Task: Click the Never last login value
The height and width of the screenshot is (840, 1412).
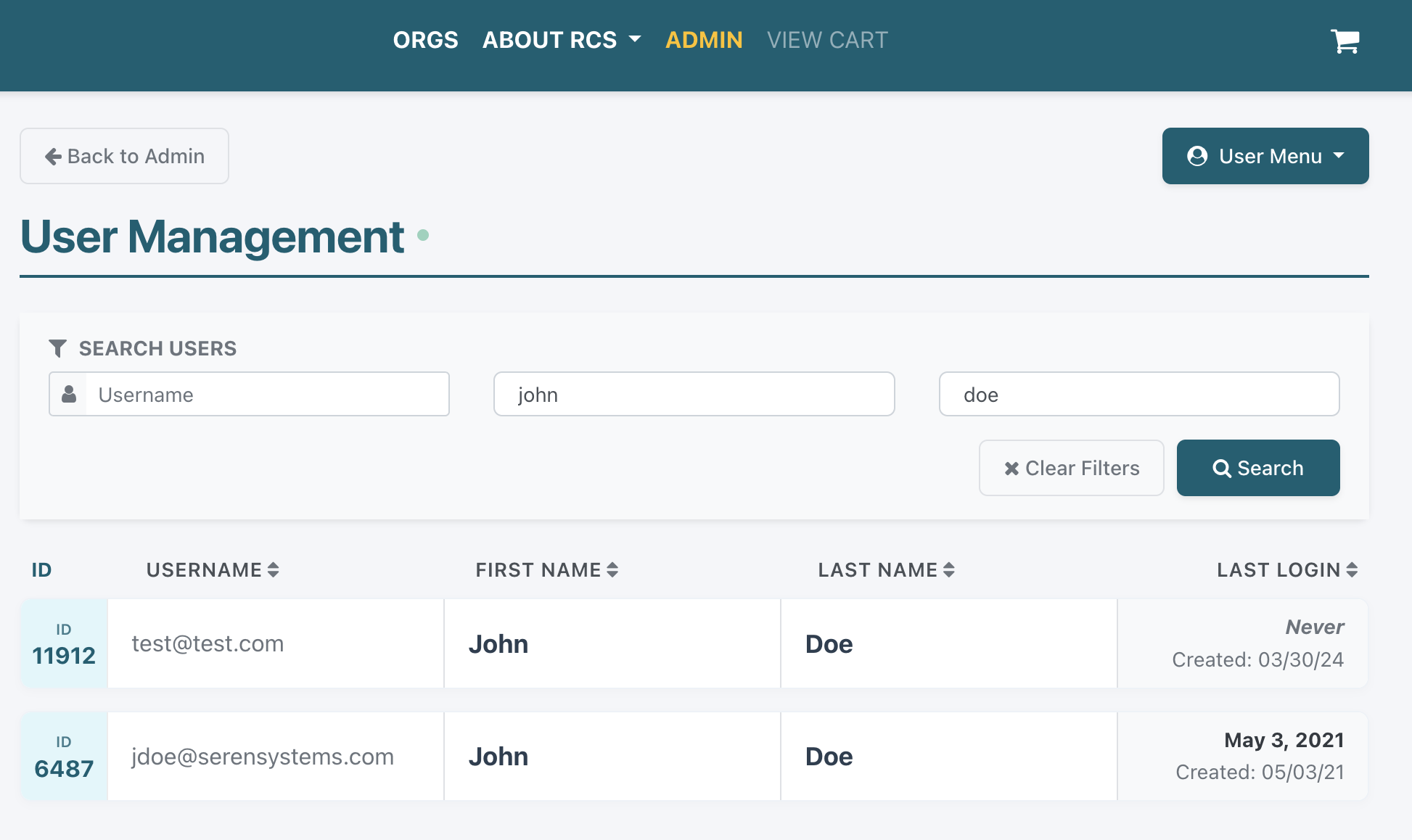Action: click(1314, 627)
